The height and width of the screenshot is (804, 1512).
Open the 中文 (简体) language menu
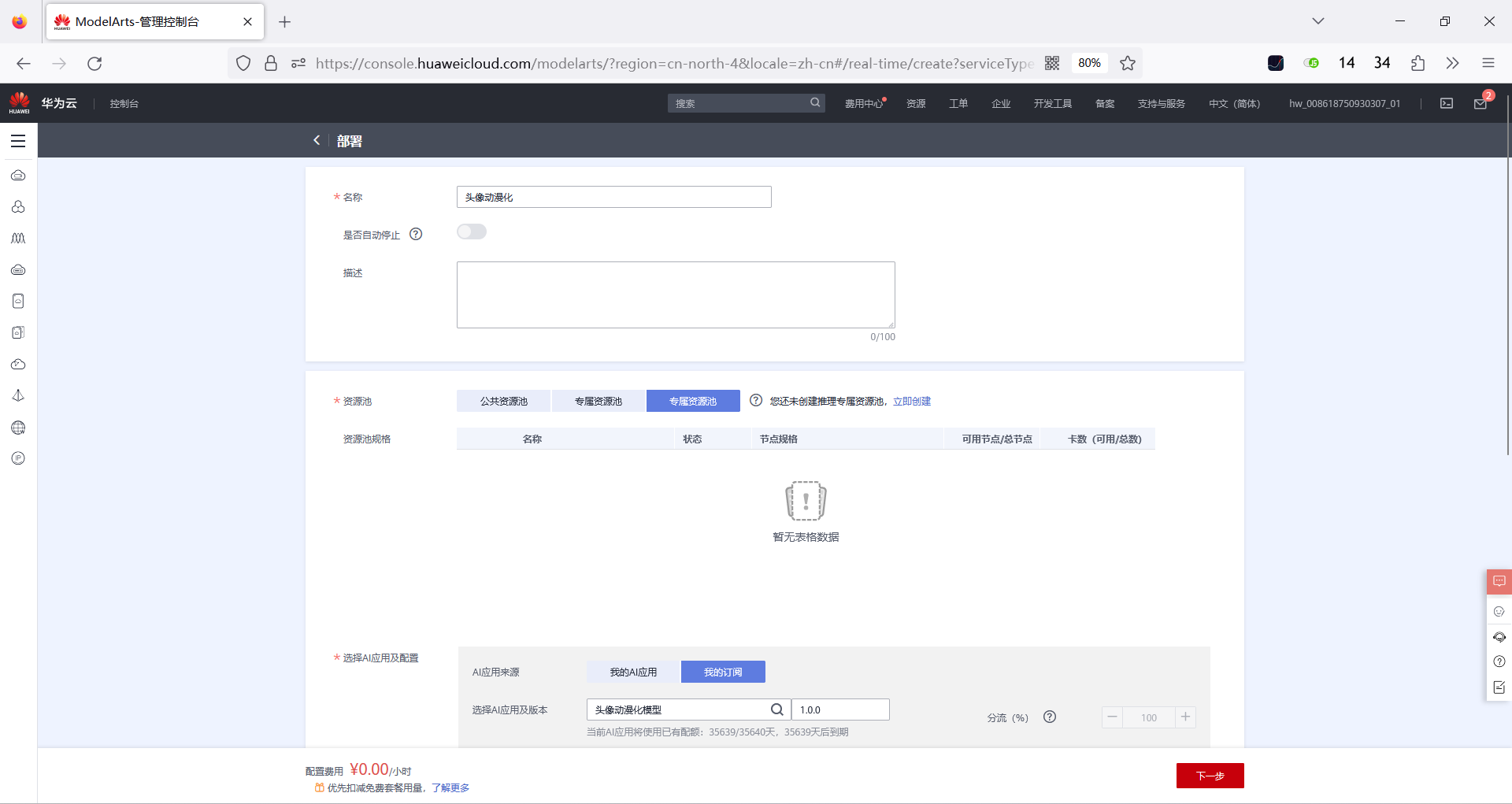point(1234,103)
